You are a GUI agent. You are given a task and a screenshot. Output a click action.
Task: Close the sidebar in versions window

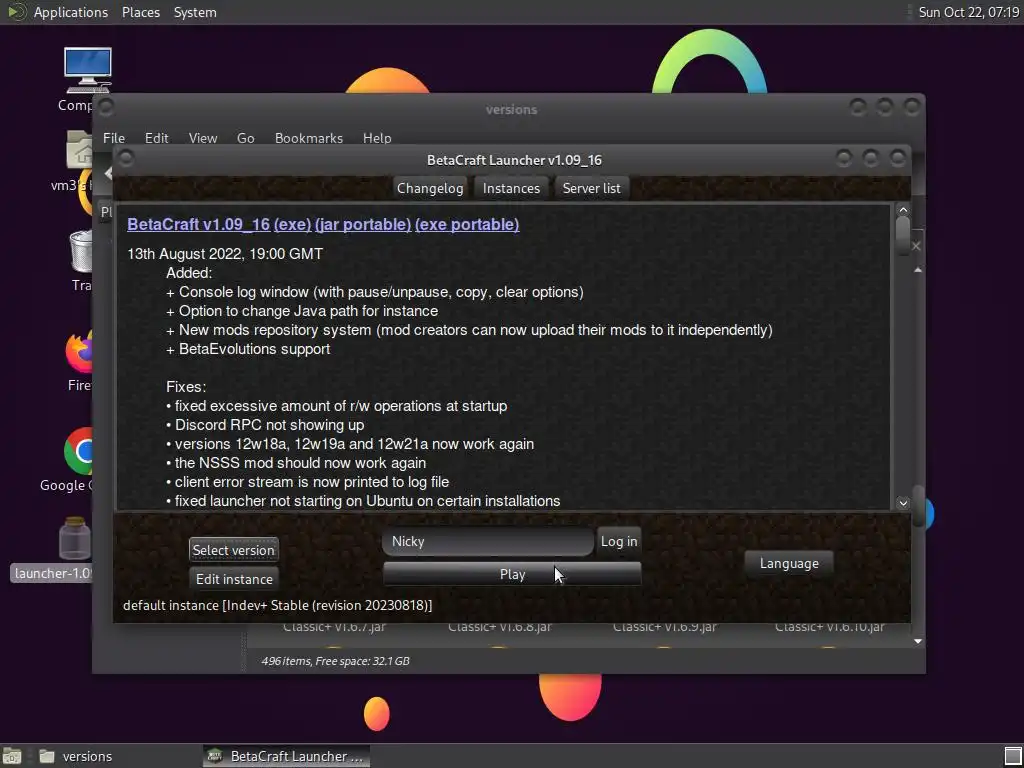click(x=916, y=246)
